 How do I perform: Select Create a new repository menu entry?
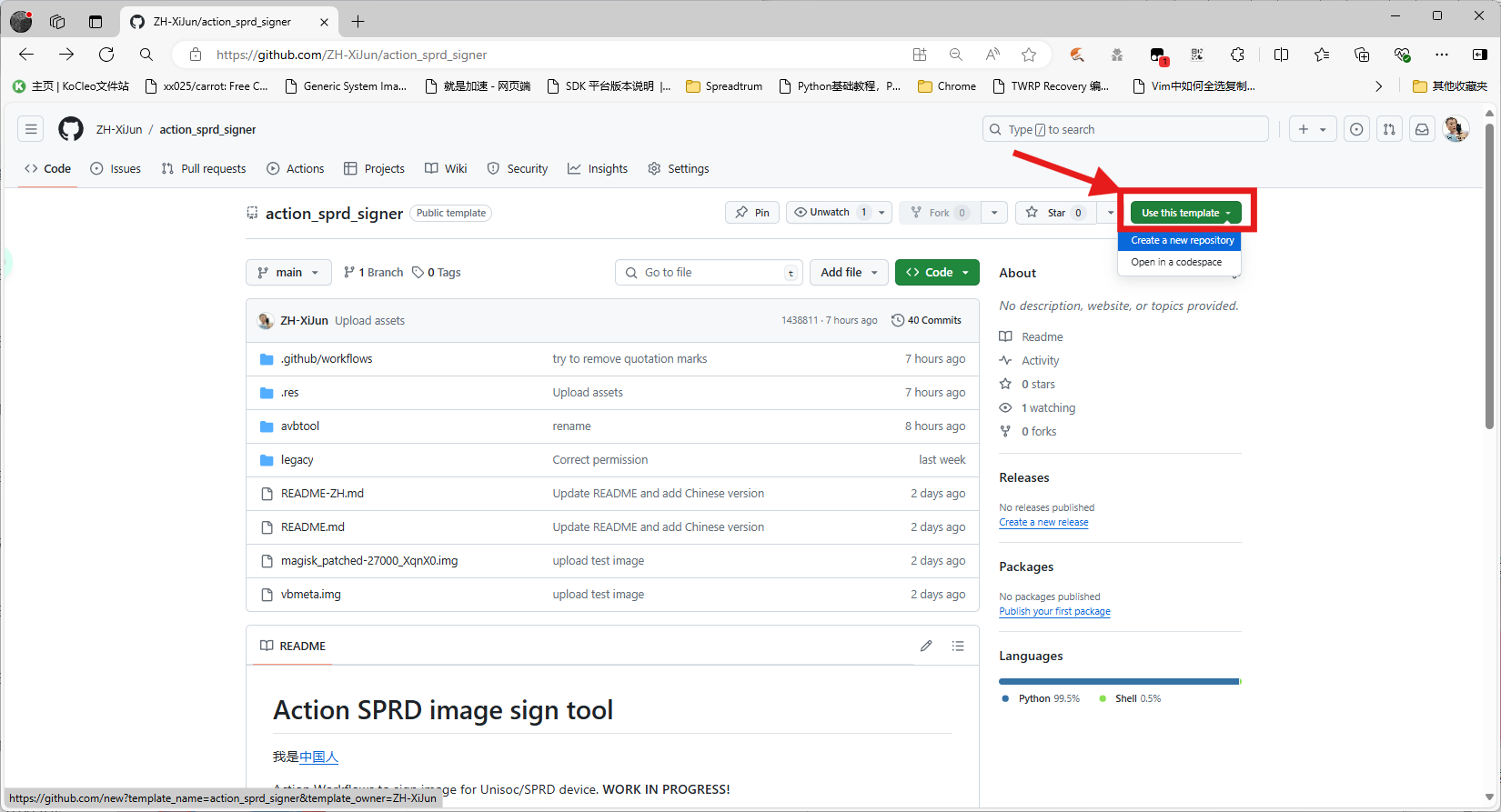click(1180, 240)
